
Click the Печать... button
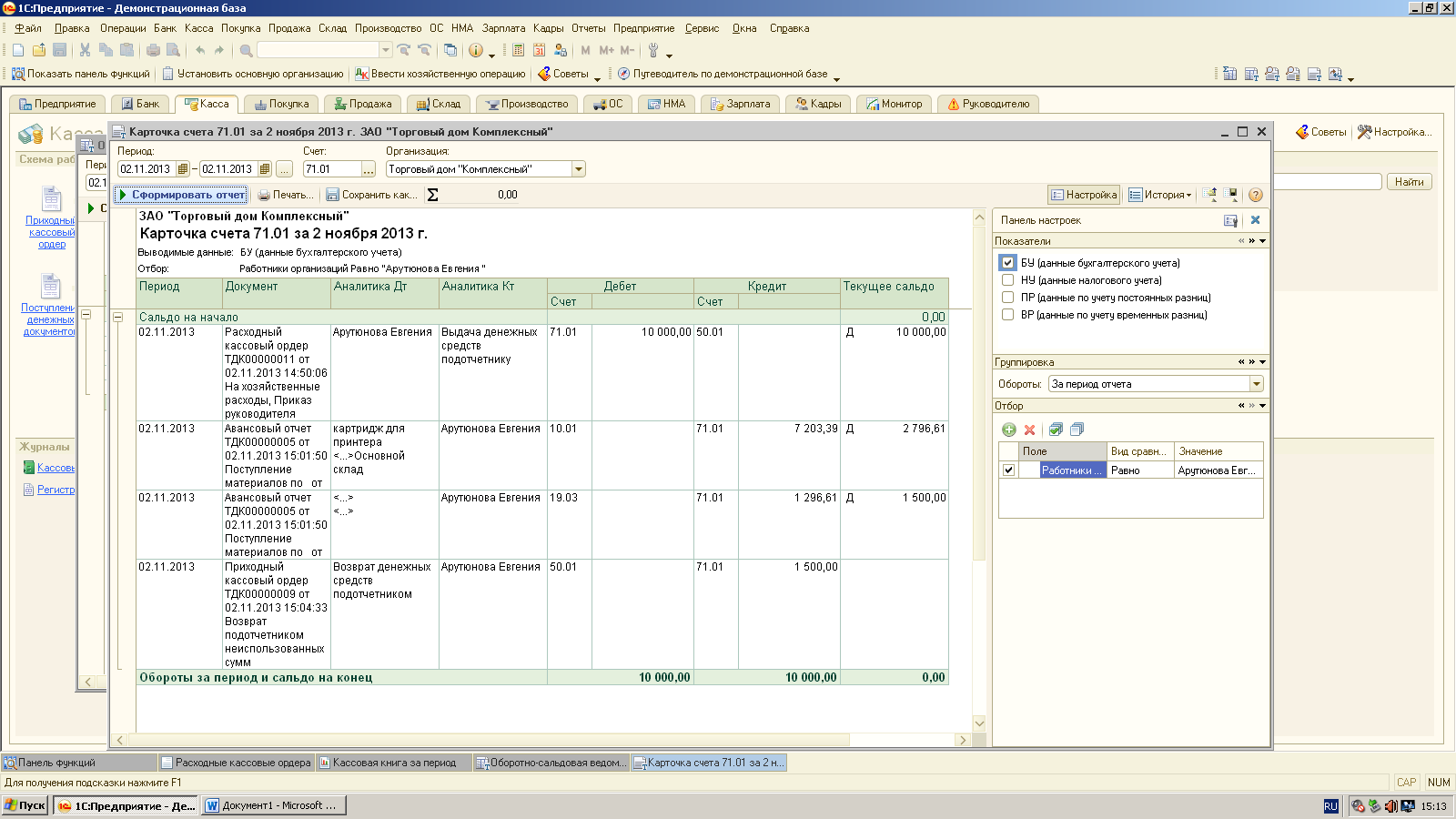(x=285, y=195)
